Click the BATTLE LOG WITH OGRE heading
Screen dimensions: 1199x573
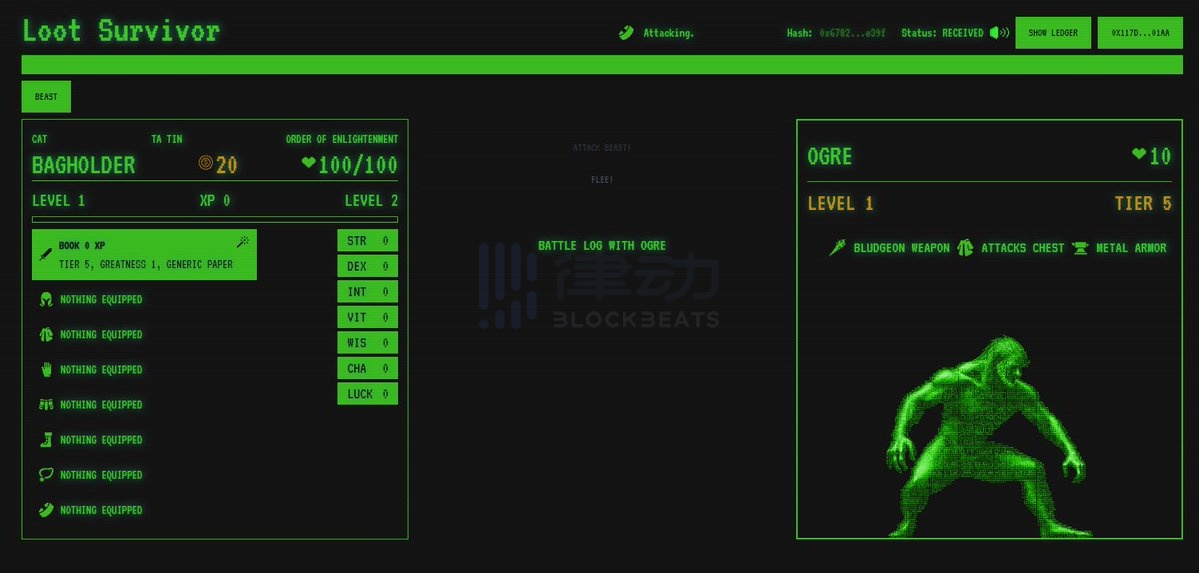[x=602, y=246]
